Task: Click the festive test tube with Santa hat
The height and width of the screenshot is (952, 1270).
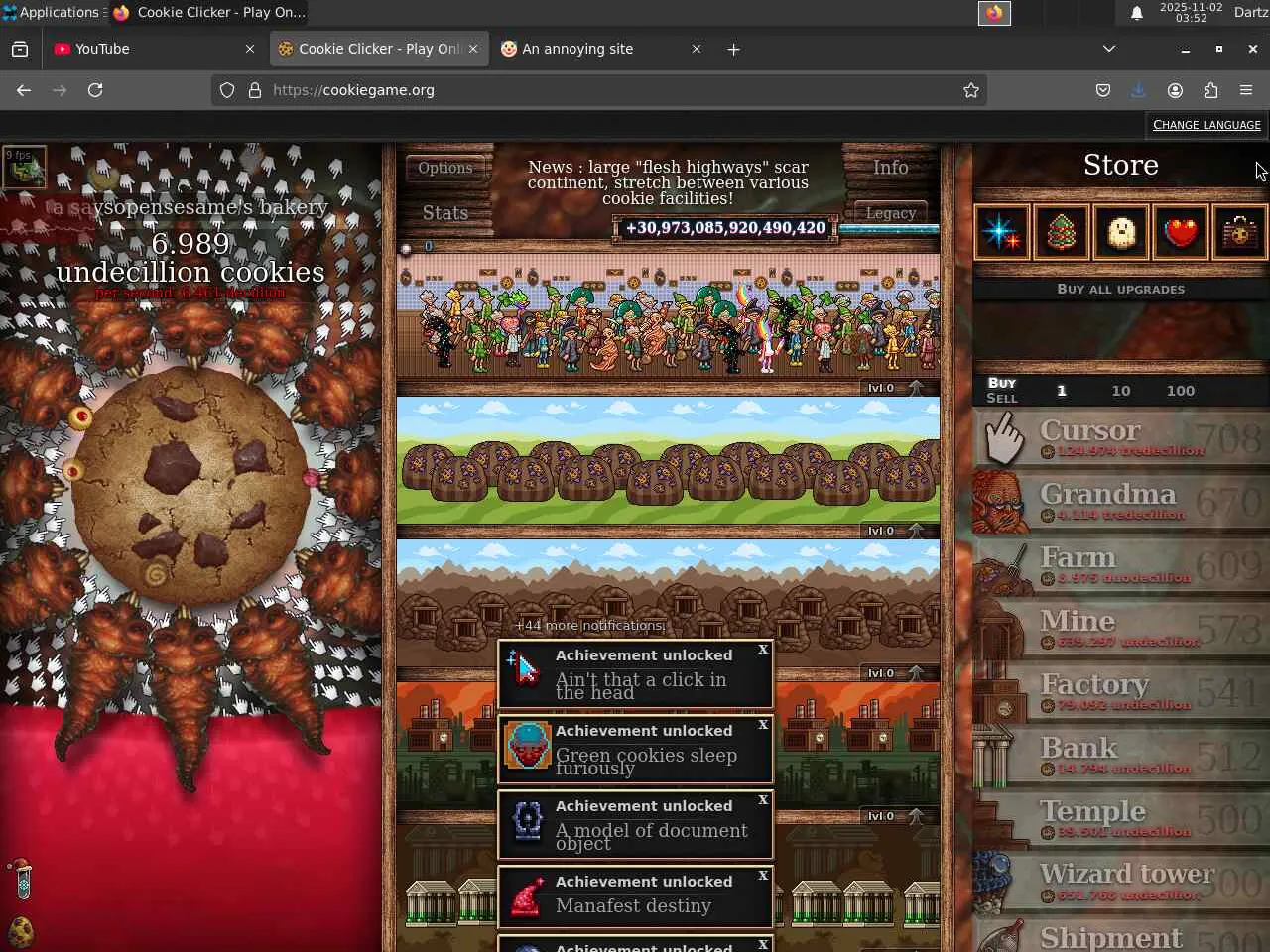Action: coord(22,879)
